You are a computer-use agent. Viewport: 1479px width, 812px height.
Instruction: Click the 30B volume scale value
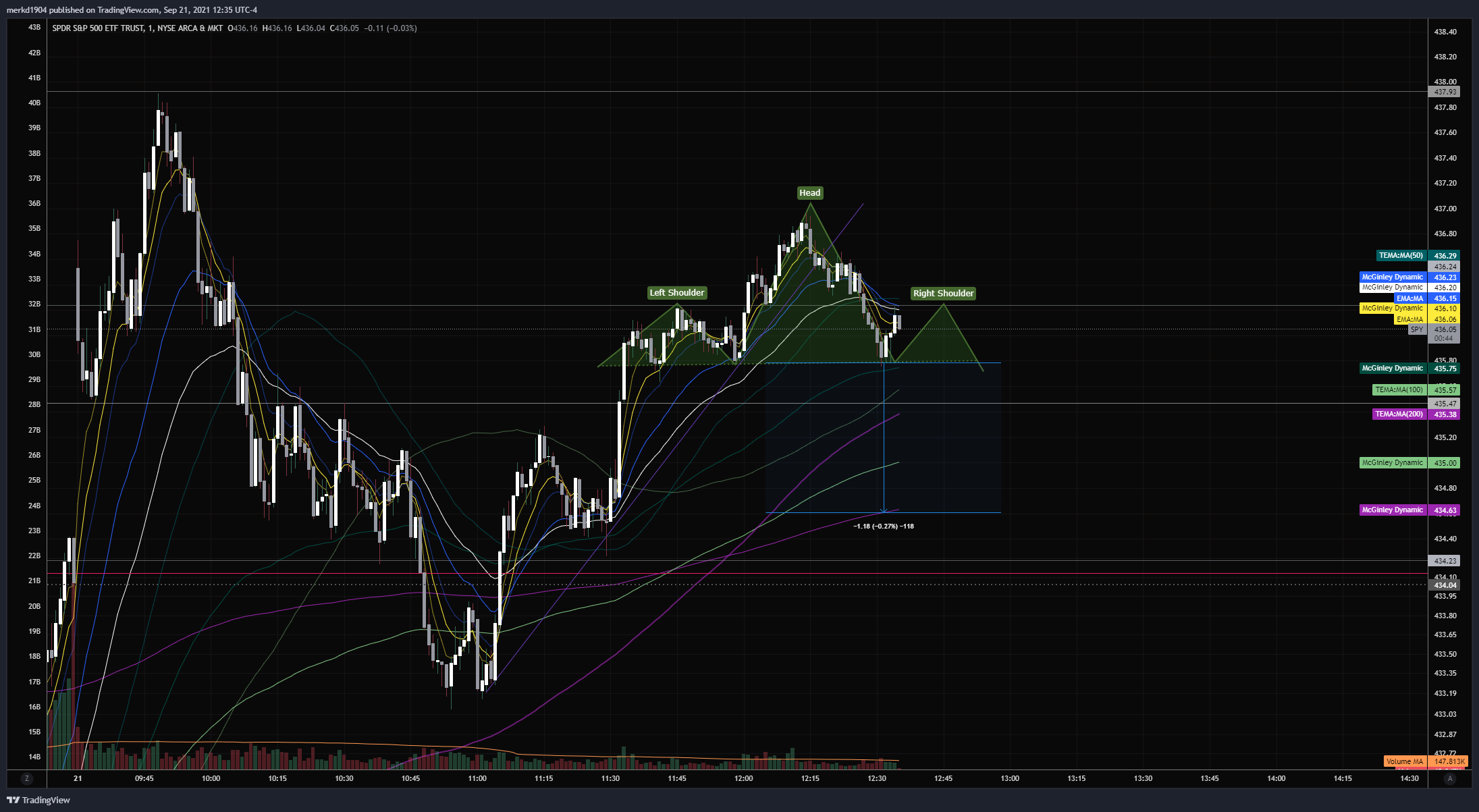pyautogui.click(x=34, y=354)
